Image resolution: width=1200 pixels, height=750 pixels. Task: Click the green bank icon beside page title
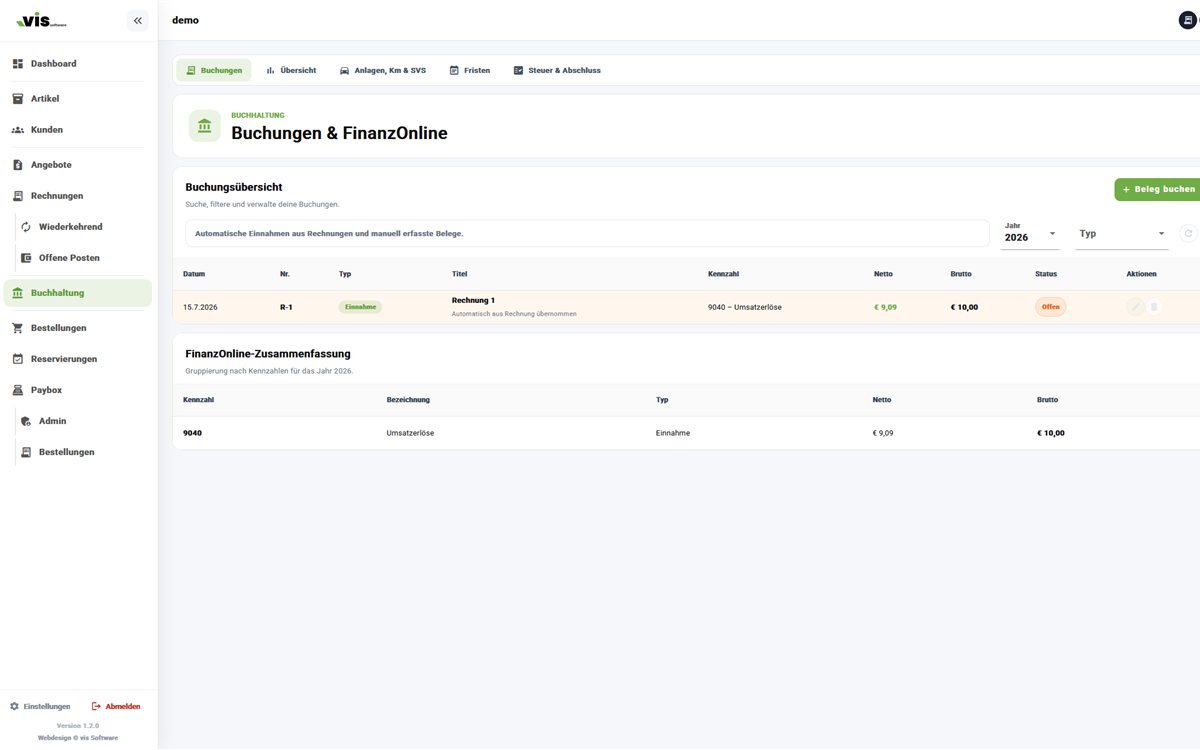204,126
